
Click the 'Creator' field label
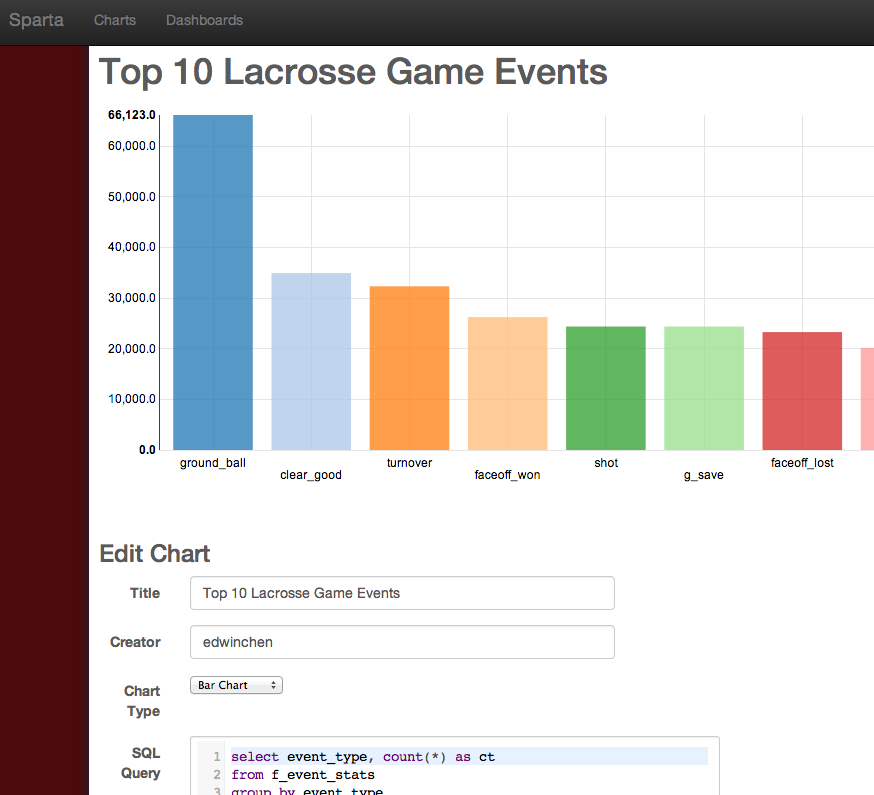coord(135,642)
